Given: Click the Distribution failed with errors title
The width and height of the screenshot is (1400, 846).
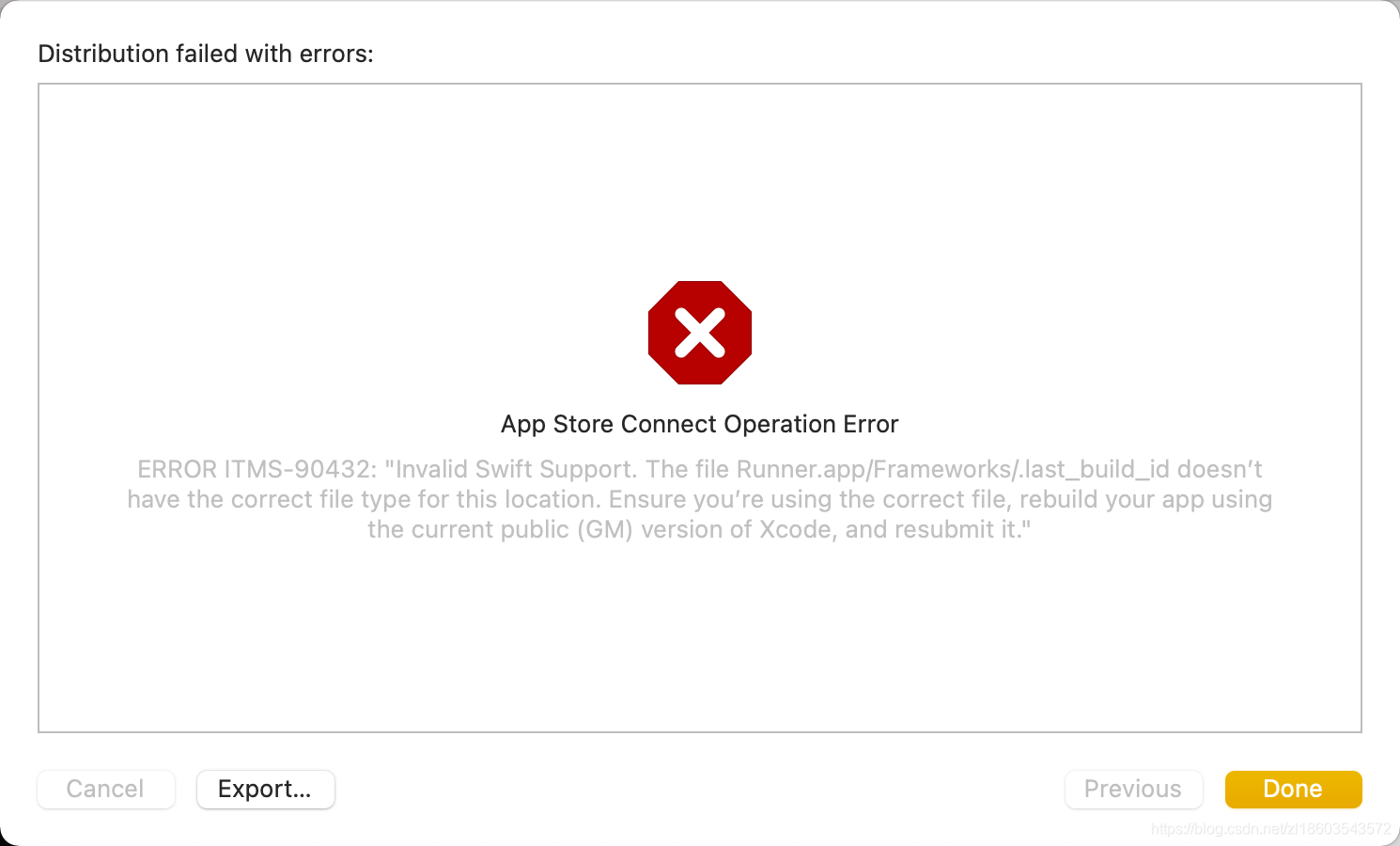Looking at the screenshot, I should (205, 54).
